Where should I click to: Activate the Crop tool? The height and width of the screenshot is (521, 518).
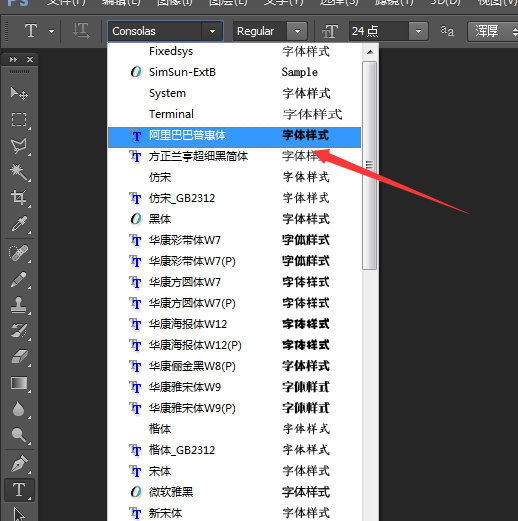(19, 197)
